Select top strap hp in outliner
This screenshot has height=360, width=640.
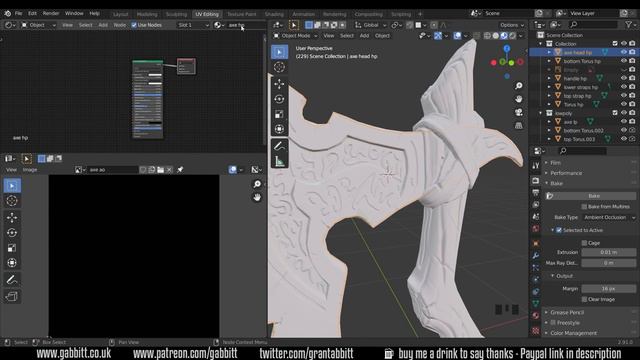coord(577,96)
